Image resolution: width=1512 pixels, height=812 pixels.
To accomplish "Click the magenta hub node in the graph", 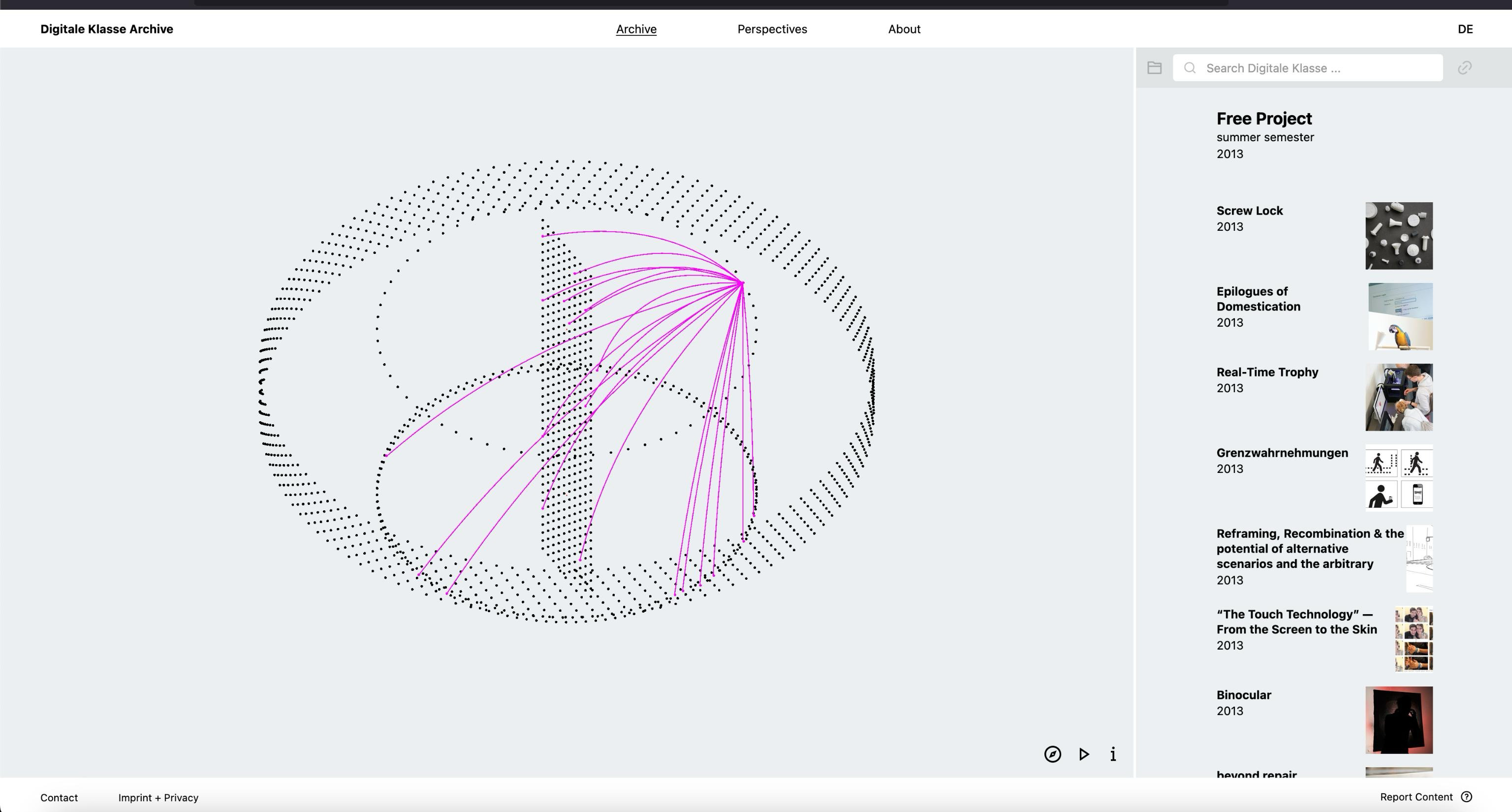I will 743,283.
